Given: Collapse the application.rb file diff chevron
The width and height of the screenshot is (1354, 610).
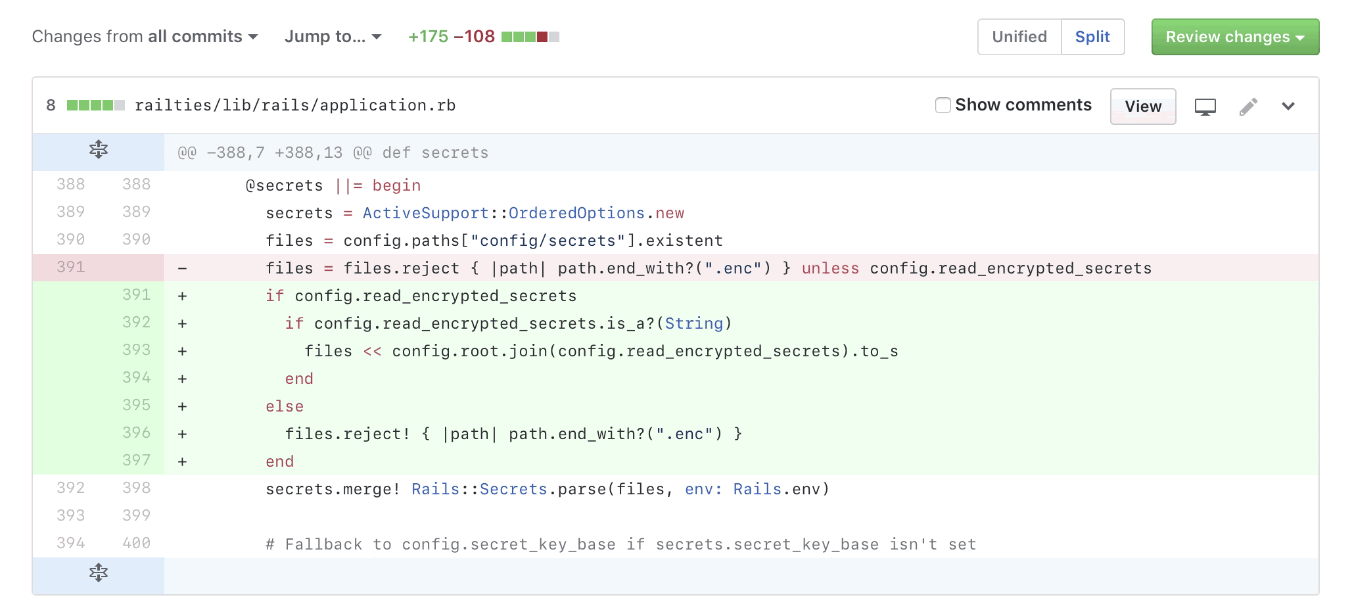Looking at the screenshot, I should click(x=1288, y=107).
